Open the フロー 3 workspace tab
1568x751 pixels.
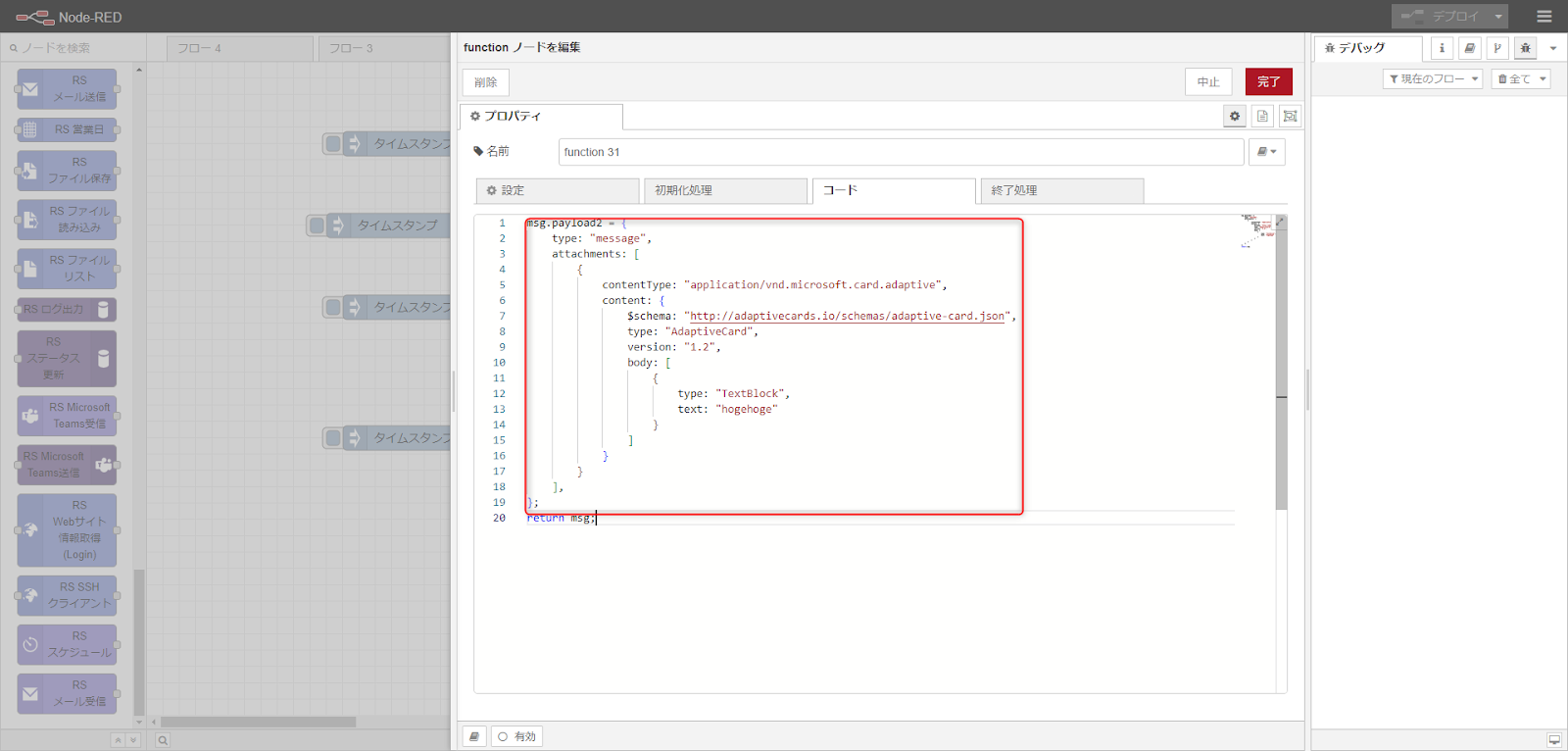click(x=384, y=48)
